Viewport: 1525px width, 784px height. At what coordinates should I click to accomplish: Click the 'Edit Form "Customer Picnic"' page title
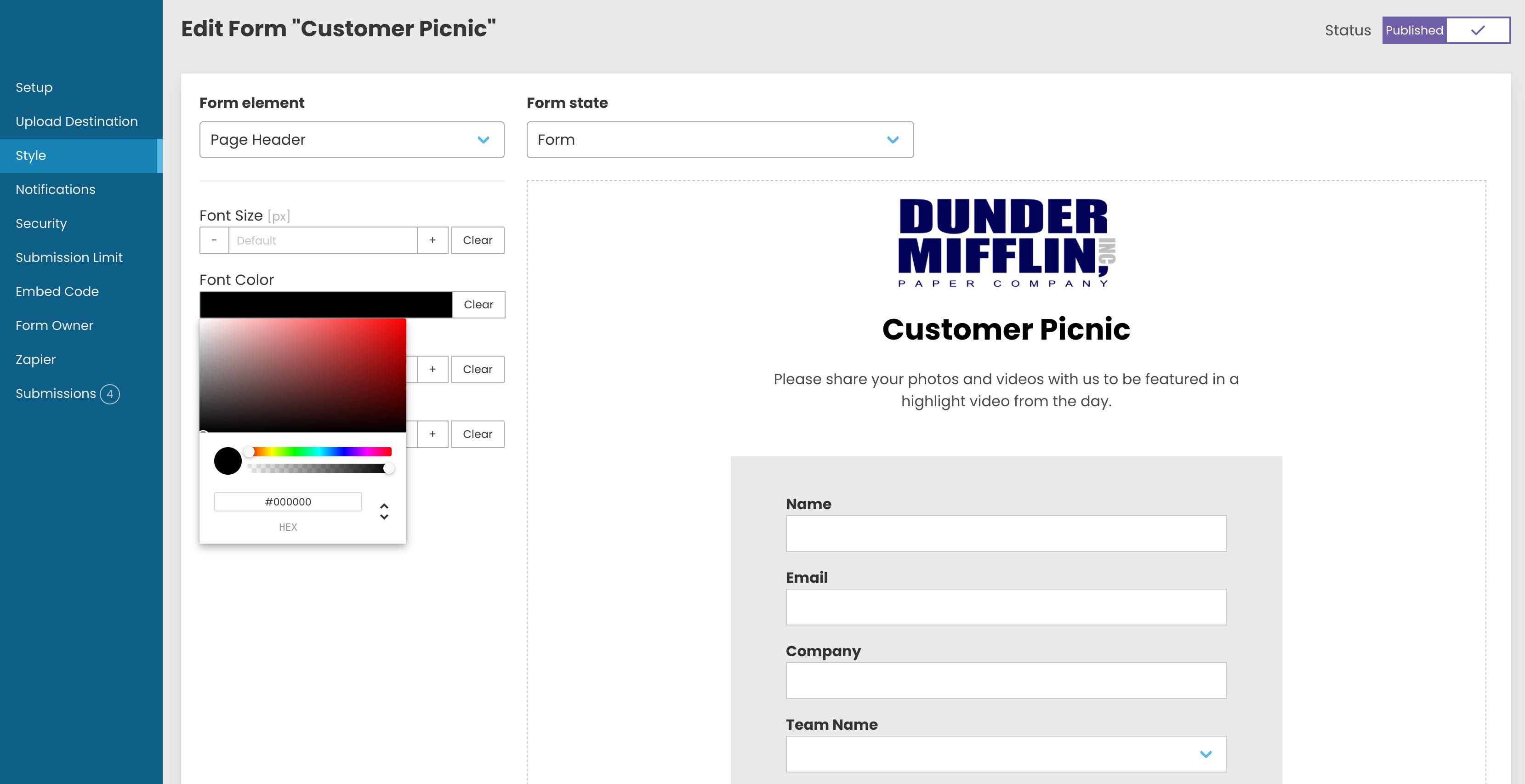coord(339,28)
